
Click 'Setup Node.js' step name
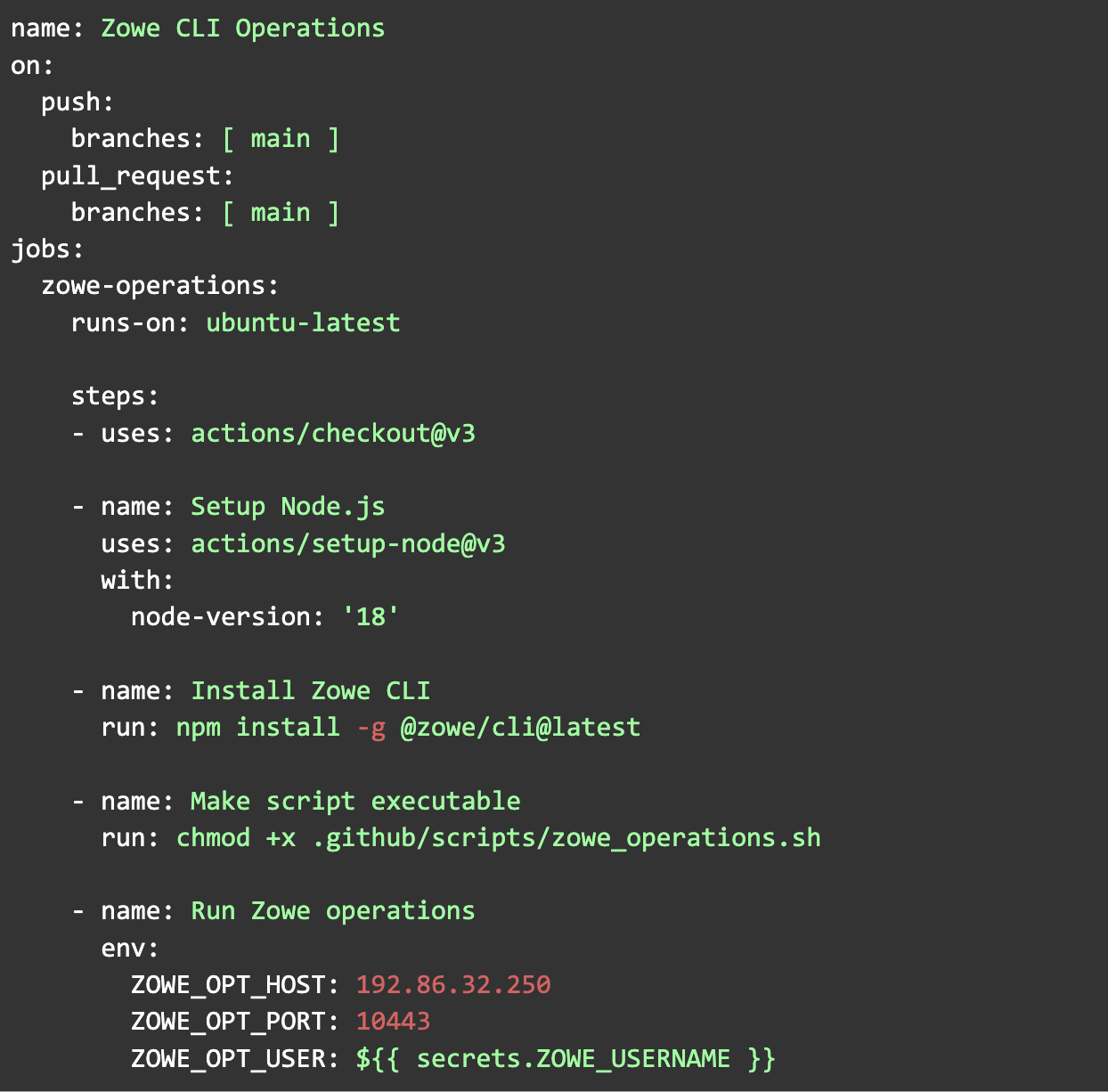[288, 506]
